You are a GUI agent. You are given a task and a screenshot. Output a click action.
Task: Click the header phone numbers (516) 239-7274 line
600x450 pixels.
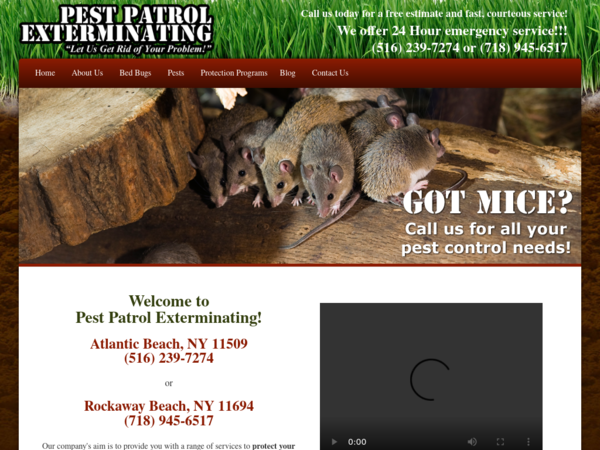click(470, 48)
